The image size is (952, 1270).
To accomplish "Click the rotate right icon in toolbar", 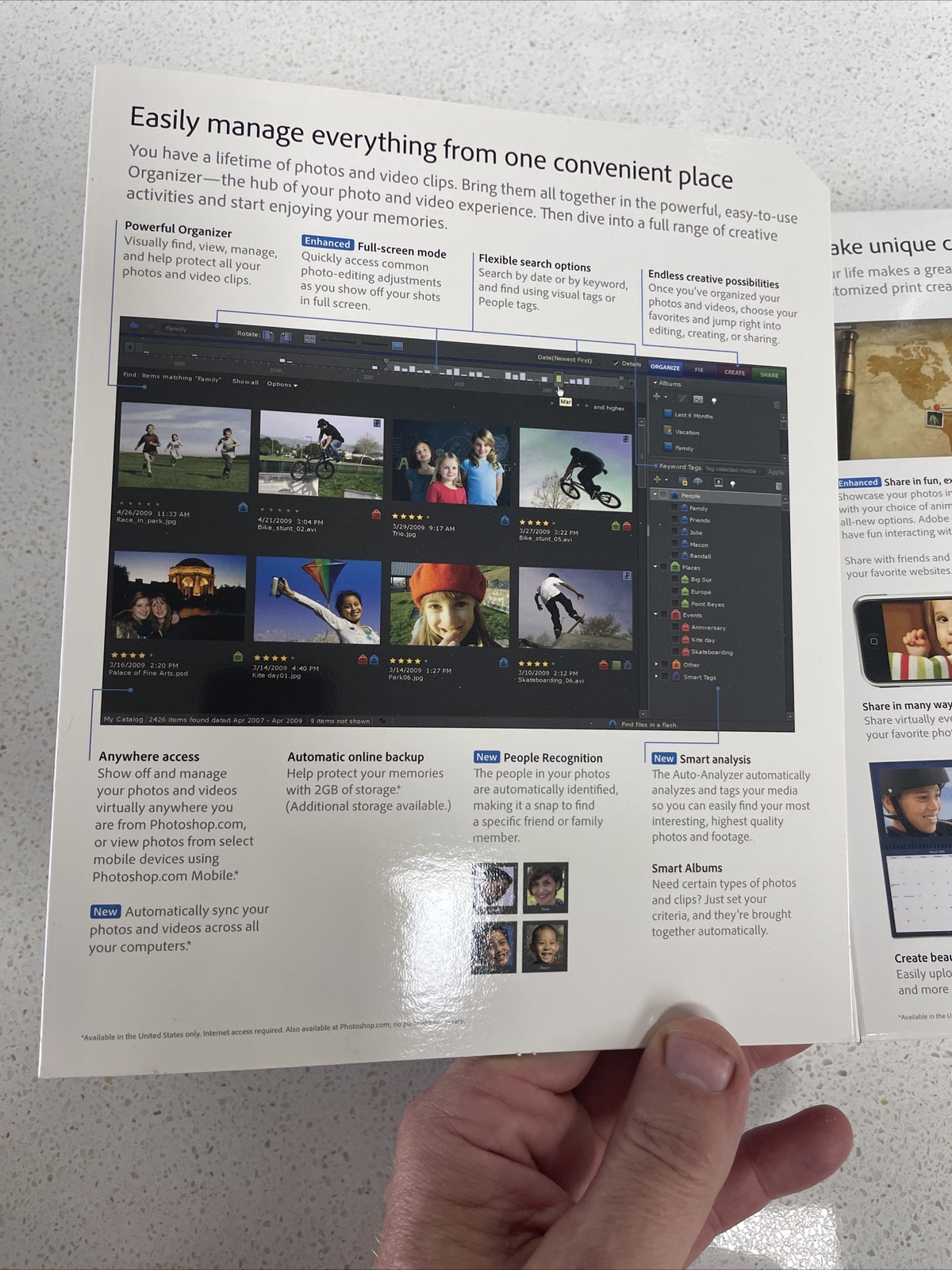I will coord(286,337).
